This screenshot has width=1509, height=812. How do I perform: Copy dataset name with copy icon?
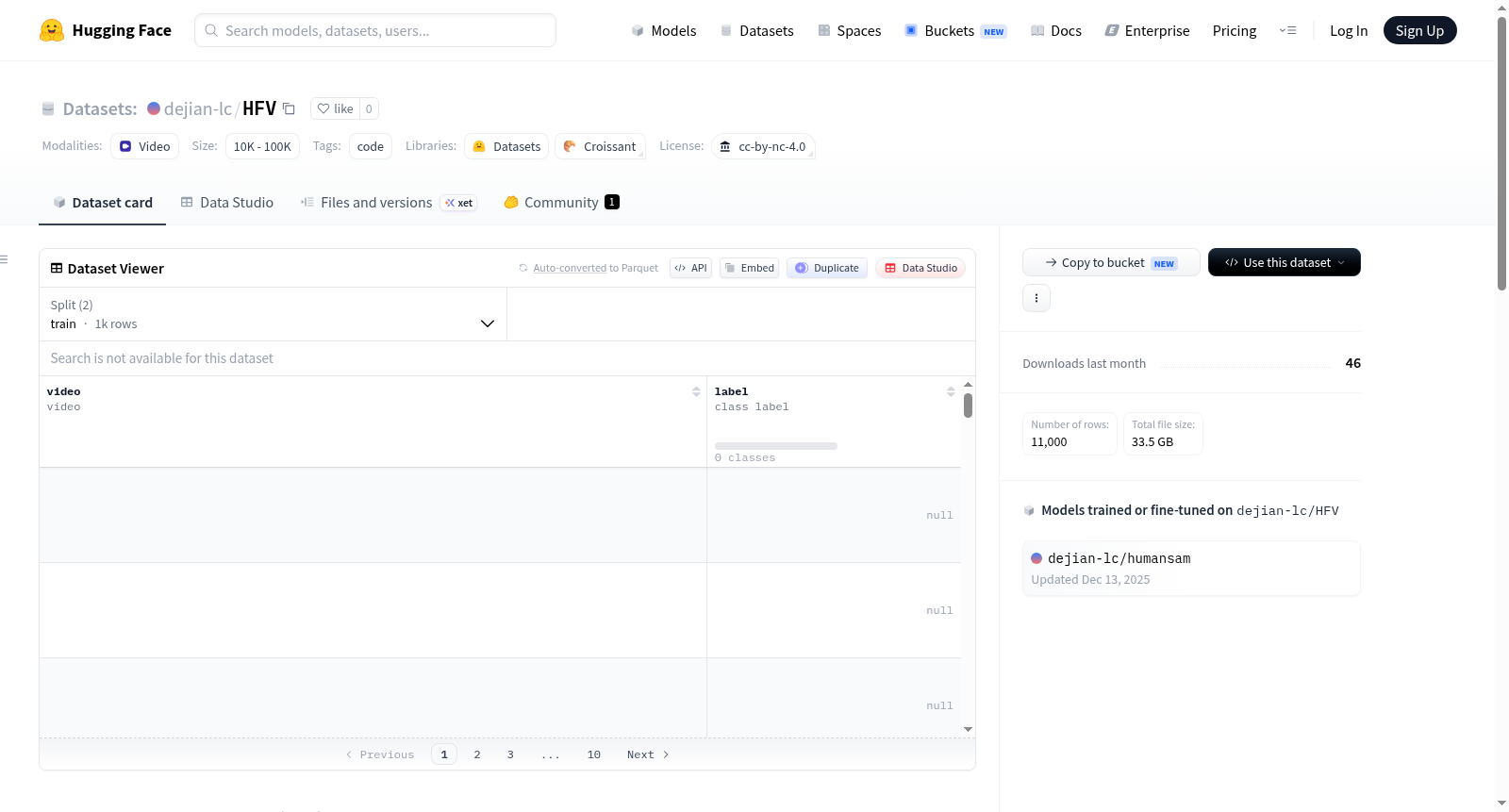coord(290,108)
